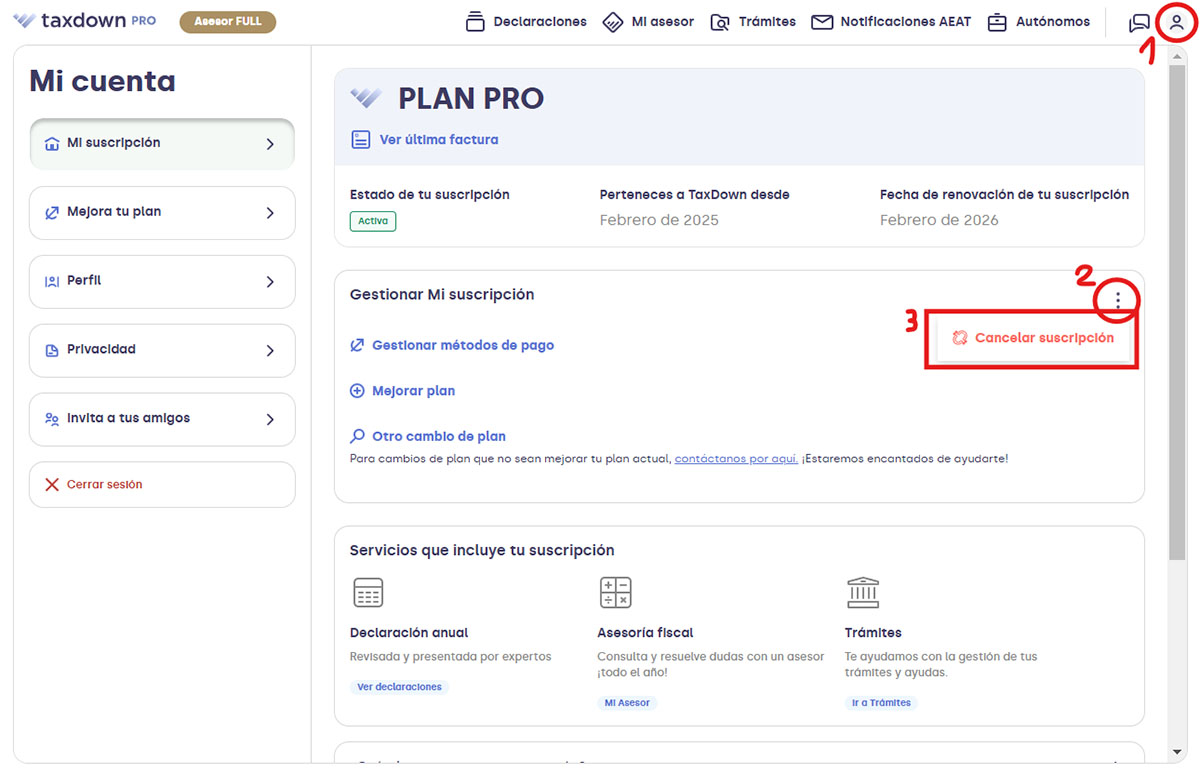Follow the contáctanos por aquí link
1200x773 pixels.
point(736,459)
